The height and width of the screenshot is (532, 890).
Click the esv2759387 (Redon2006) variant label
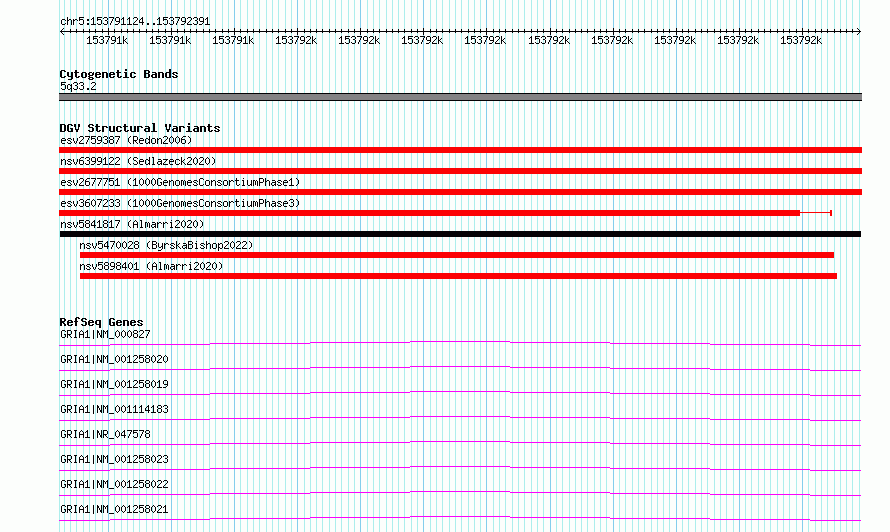click(x=126, y=140)
